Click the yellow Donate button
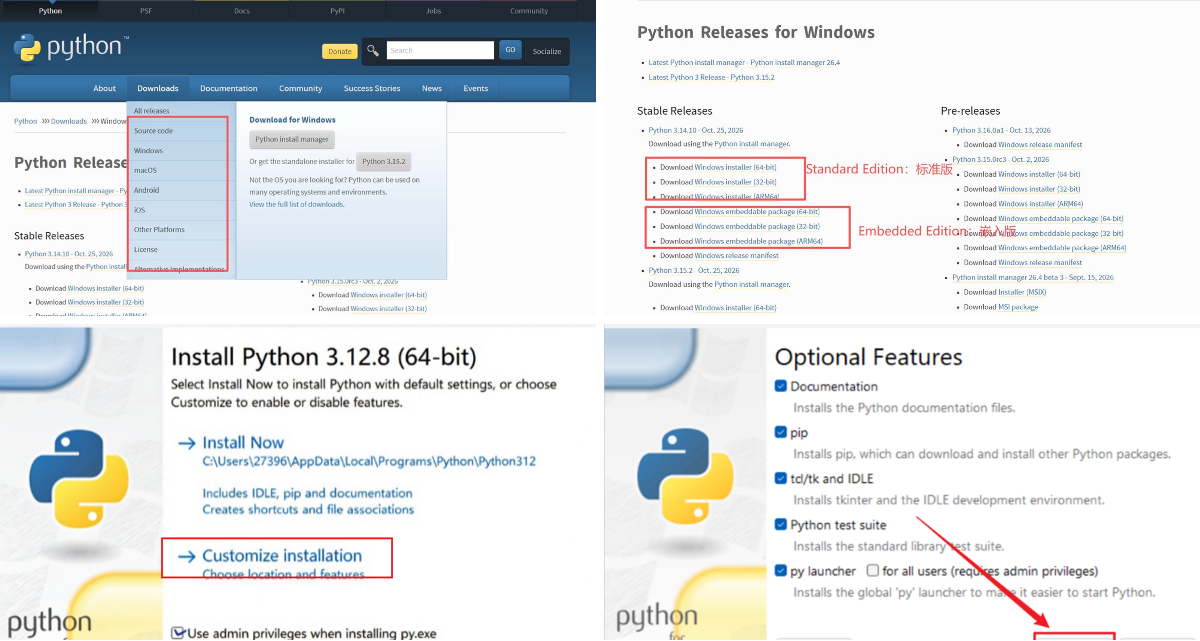This screenshot has height=641, width=1200. (x=340, y=51)
